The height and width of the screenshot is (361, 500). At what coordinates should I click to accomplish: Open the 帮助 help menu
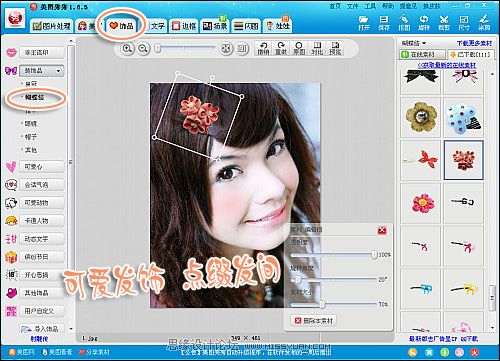(388, 6)
